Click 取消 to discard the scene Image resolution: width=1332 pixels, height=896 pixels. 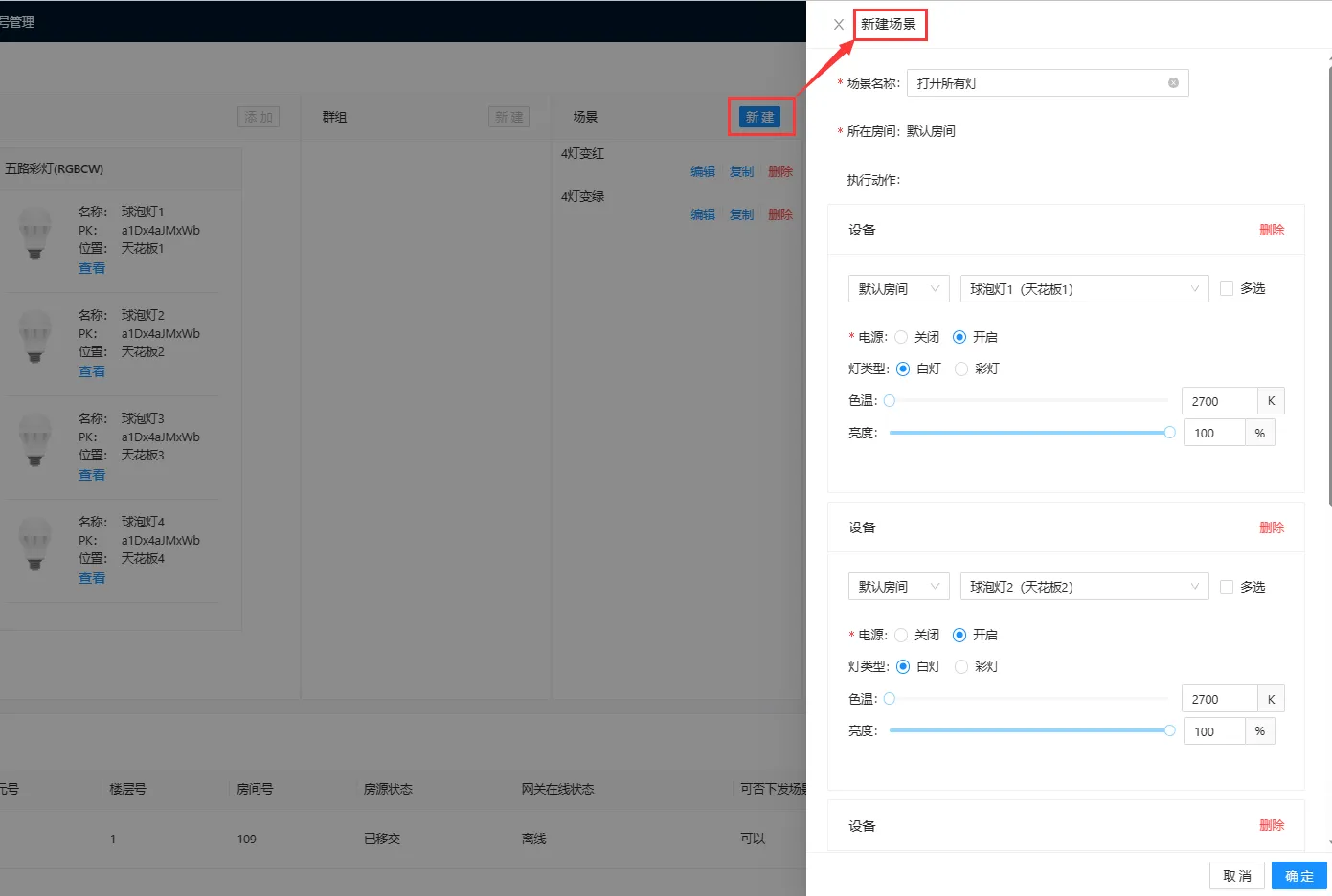click(1237, 876)
